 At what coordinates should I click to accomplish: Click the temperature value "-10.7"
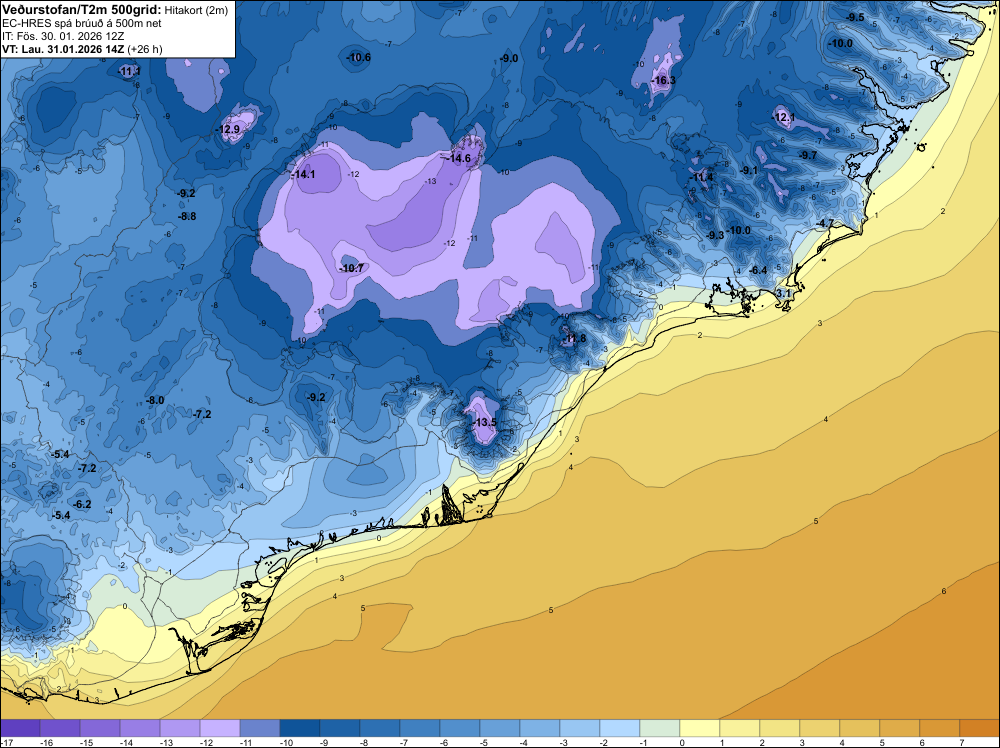pos(351,268)
